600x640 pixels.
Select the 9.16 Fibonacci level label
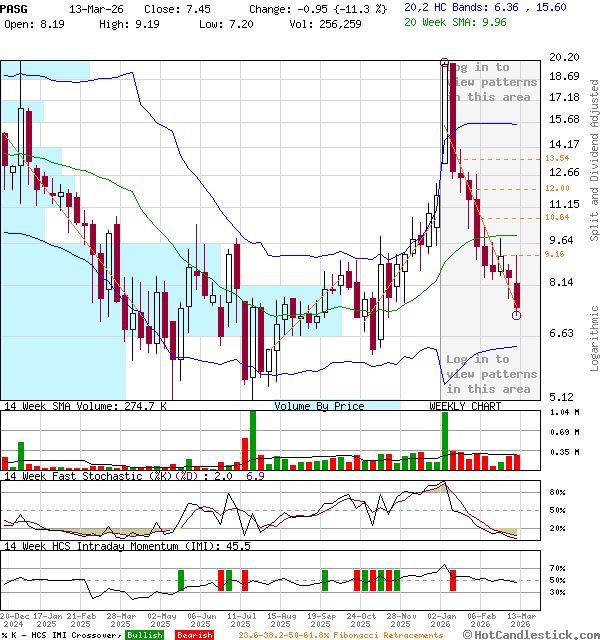555,255
